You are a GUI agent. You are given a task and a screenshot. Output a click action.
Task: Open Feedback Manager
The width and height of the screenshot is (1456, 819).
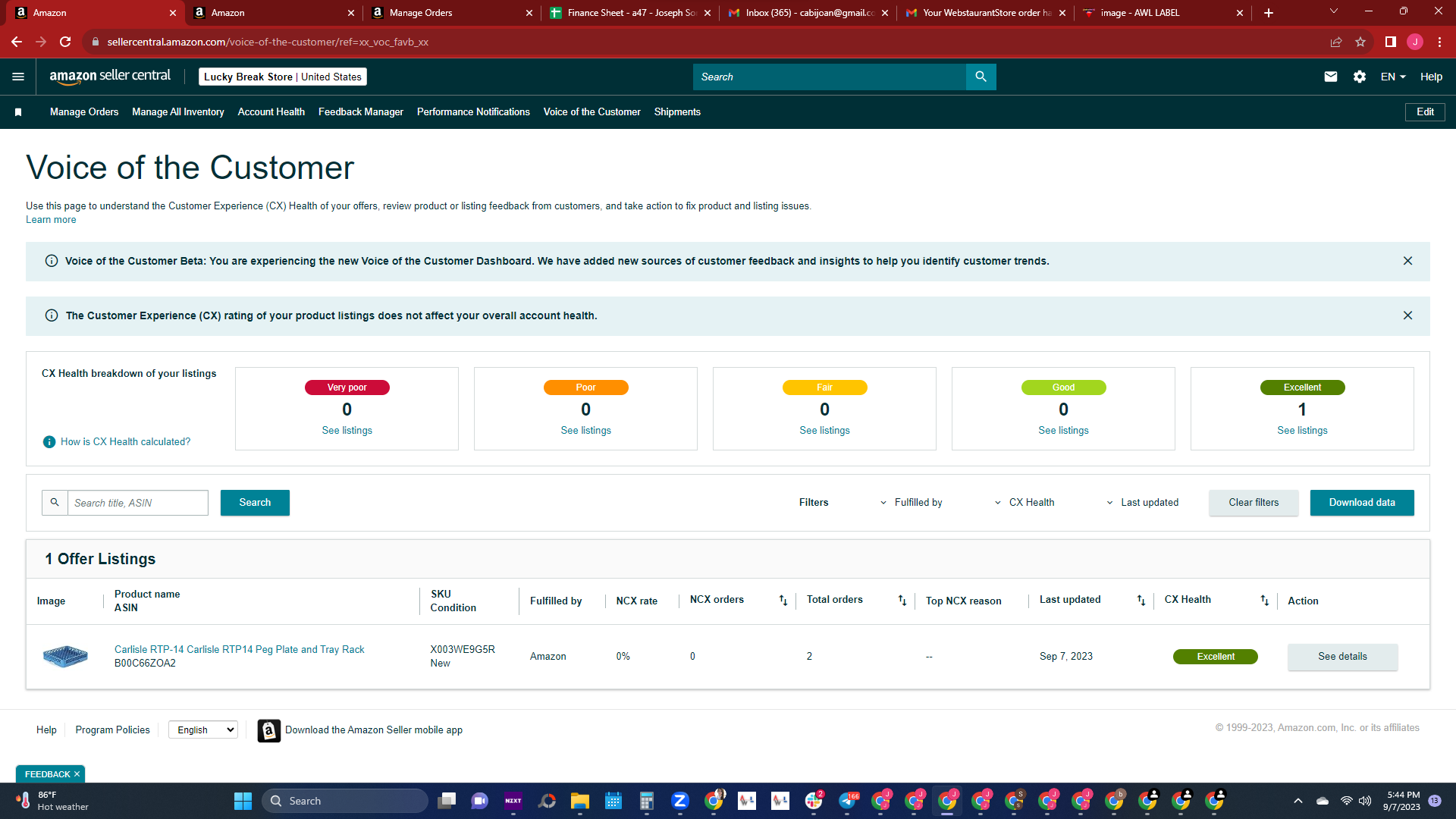[361, 112]
